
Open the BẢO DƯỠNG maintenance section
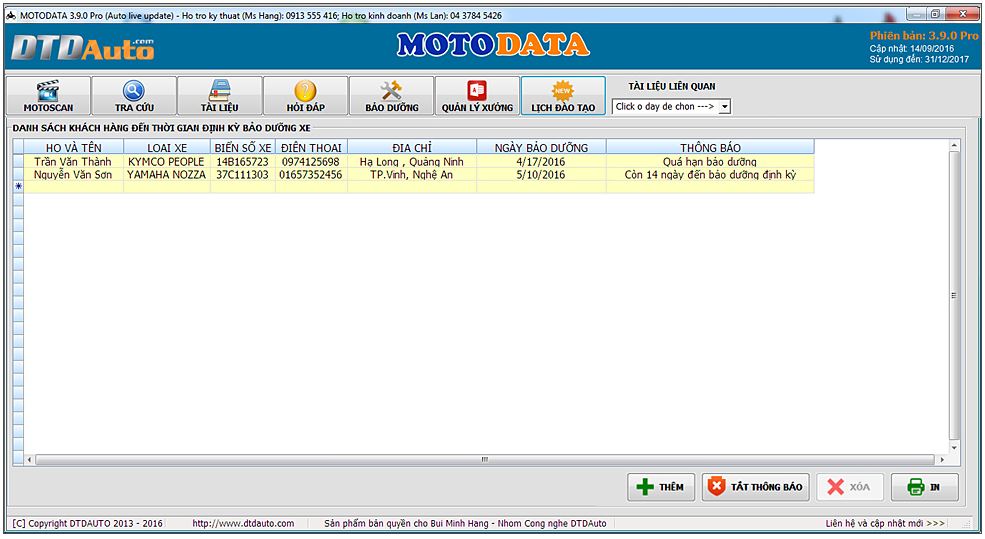[392, 95]
